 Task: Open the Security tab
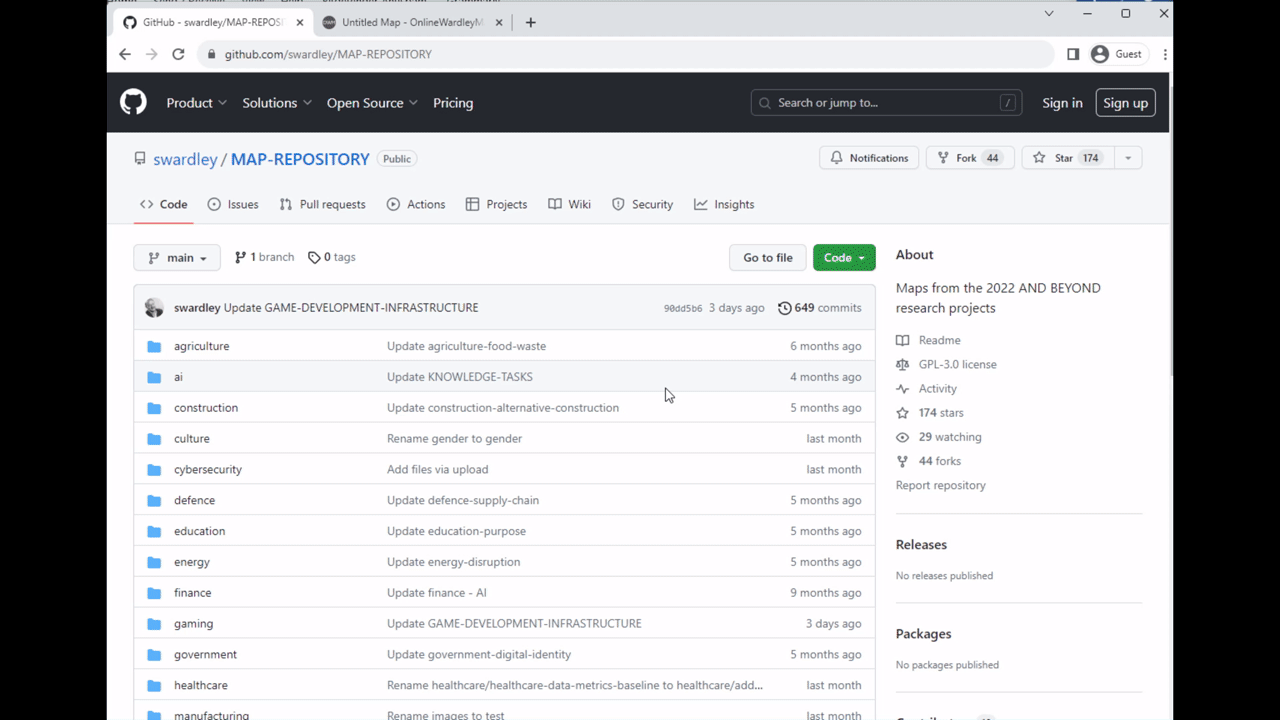(x=642, y=204)
